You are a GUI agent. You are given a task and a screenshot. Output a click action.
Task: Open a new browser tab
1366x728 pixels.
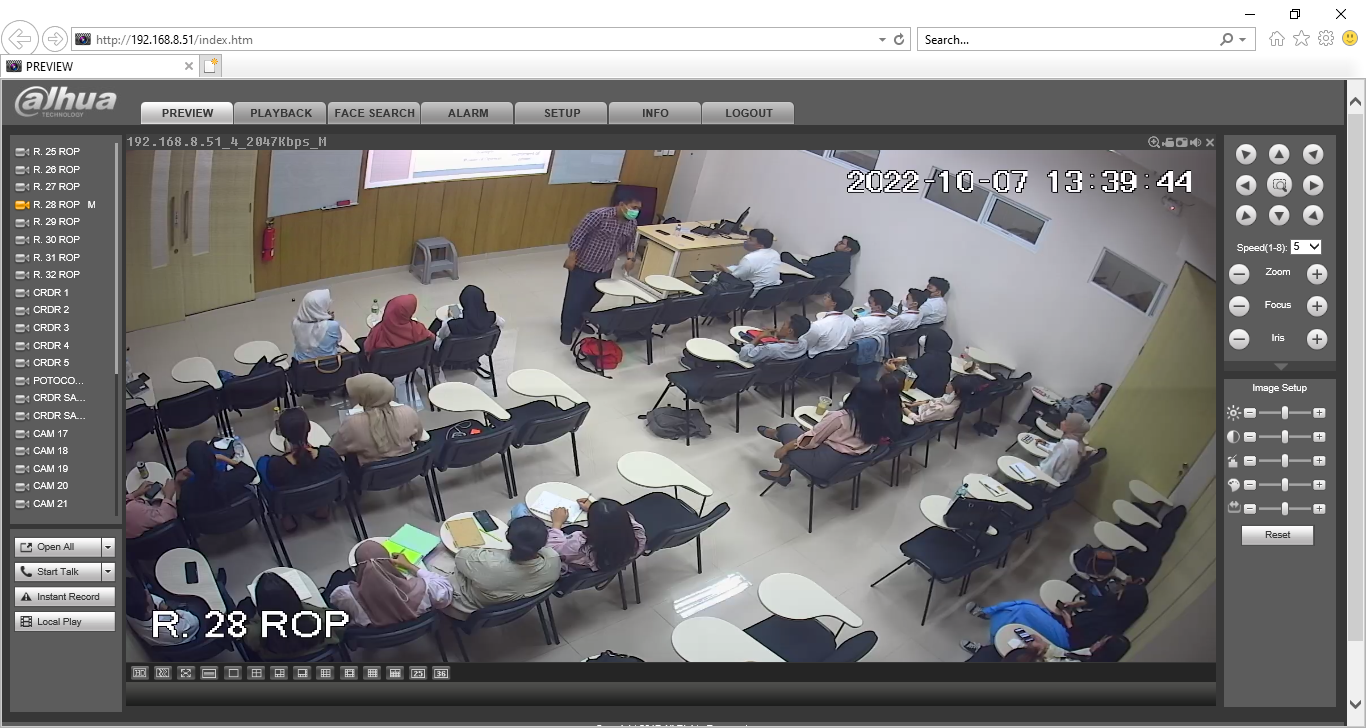click(210, 66)
